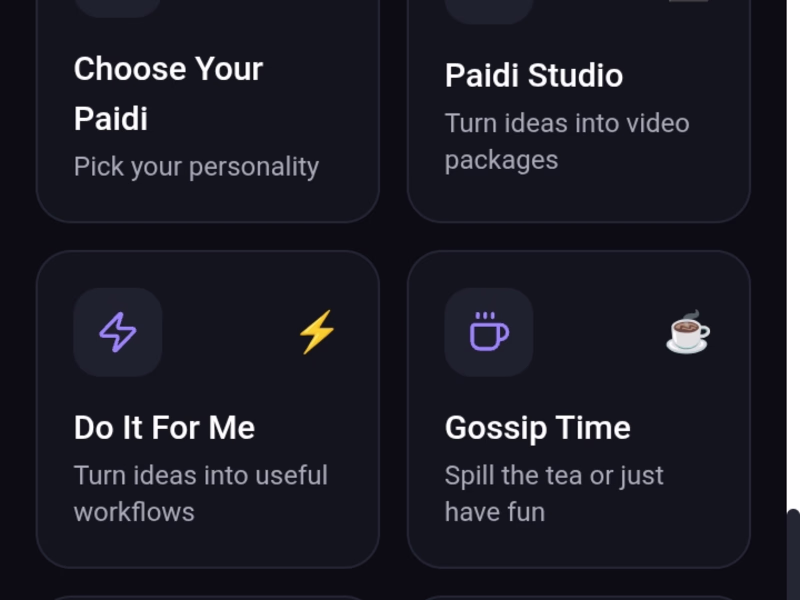Select the Choose Your Paidi heading
Screen dimensions: 800x600
click(168, 93)
